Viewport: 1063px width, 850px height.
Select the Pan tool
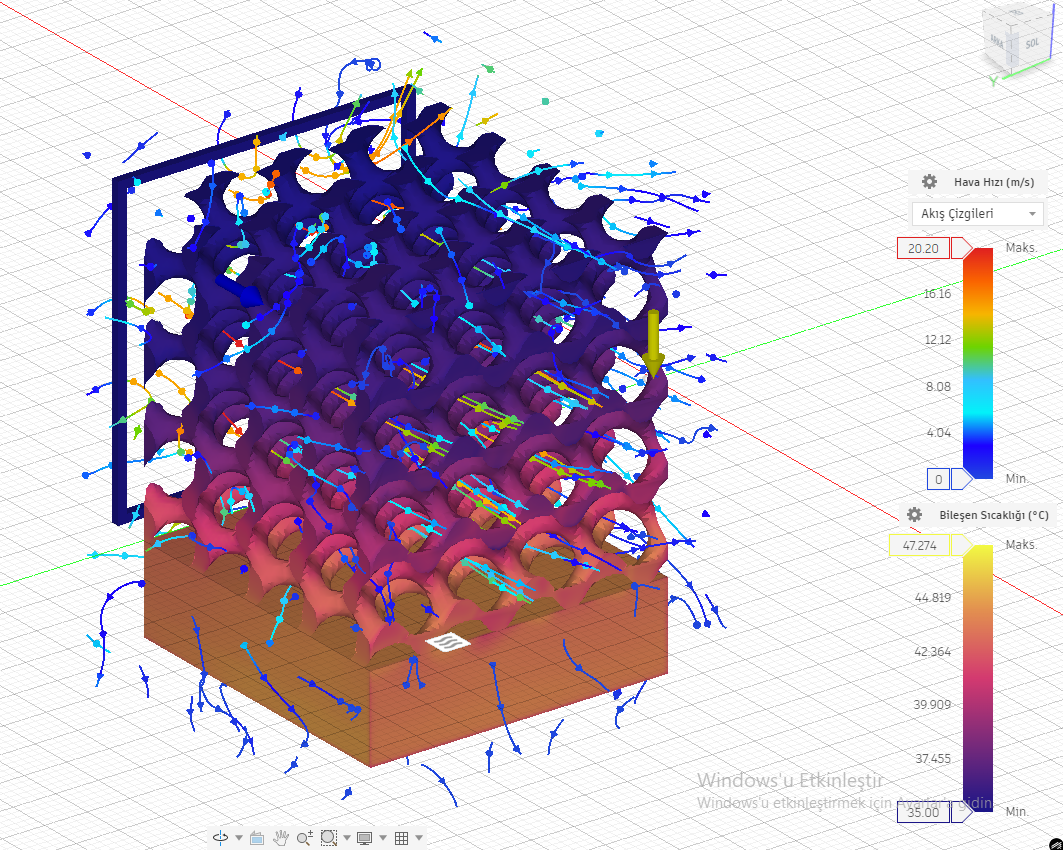281,838
